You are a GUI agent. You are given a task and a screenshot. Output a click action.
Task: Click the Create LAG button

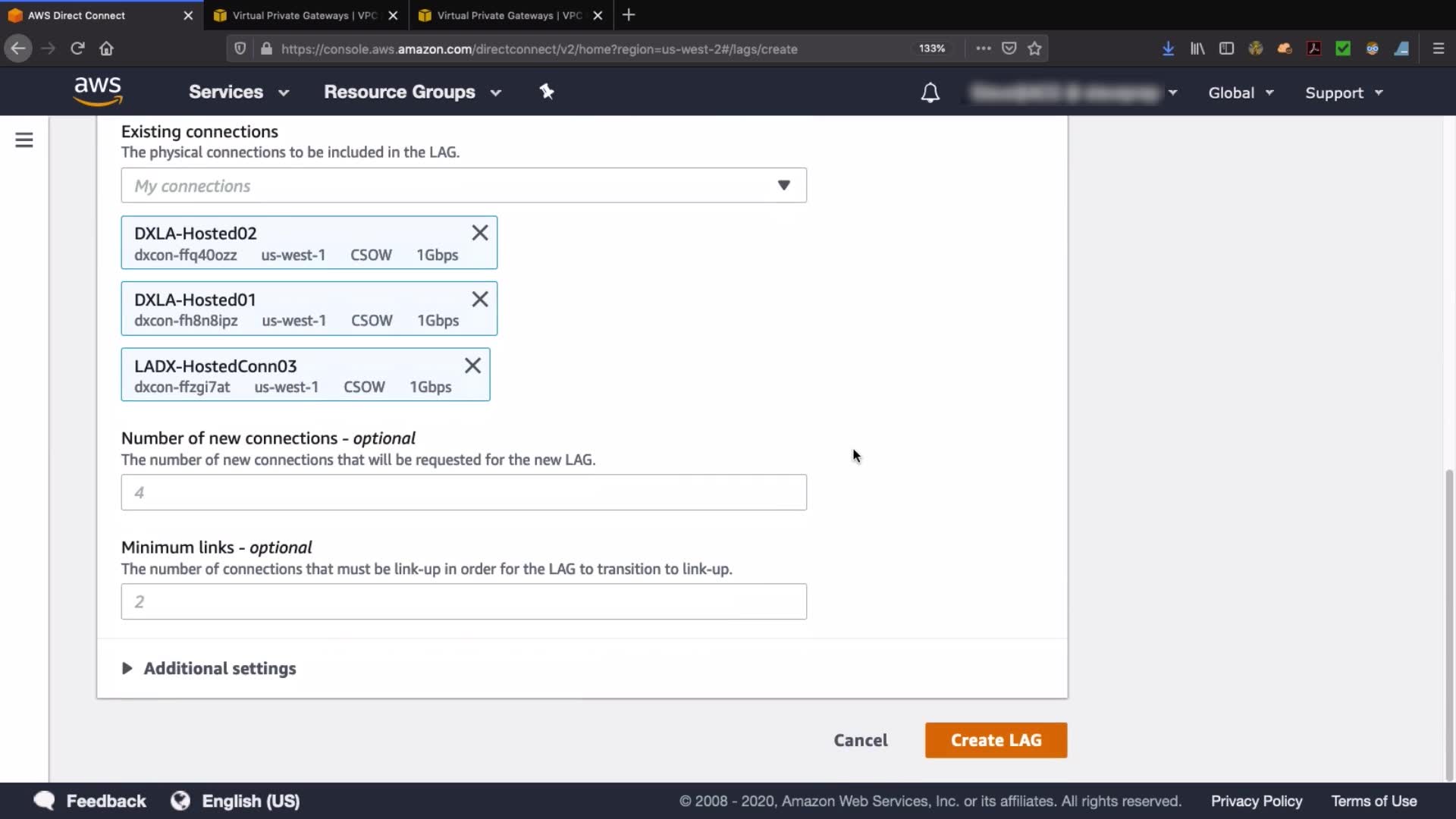[996, 740]
